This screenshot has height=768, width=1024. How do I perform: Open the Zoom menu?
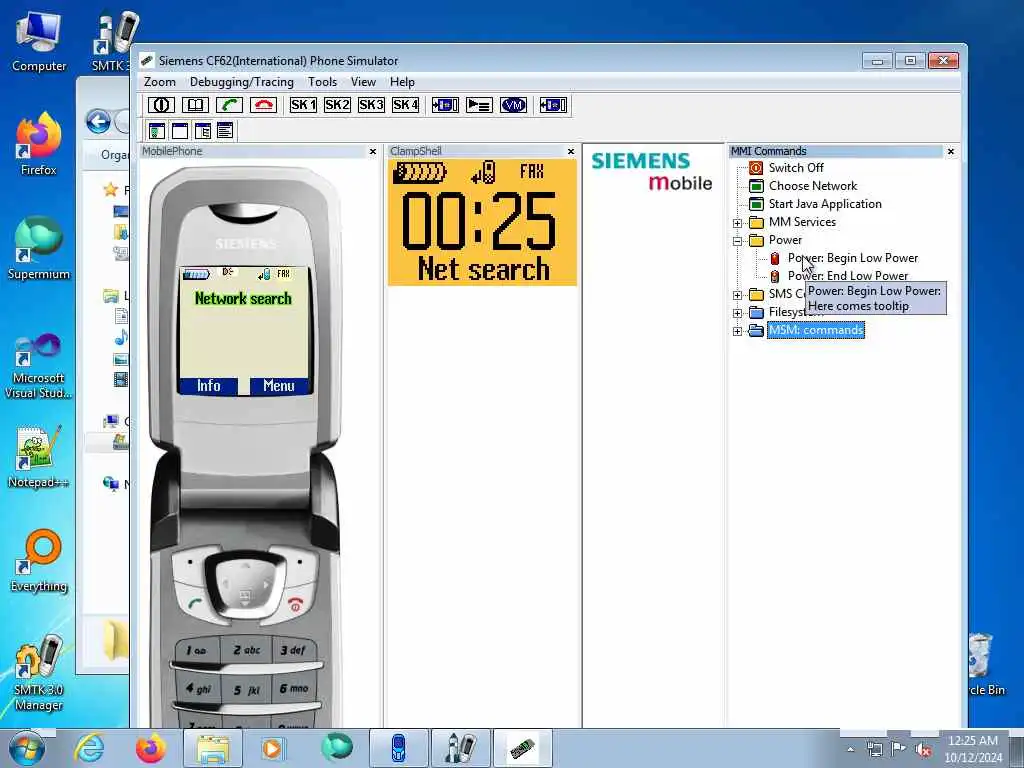click(160, 82)
